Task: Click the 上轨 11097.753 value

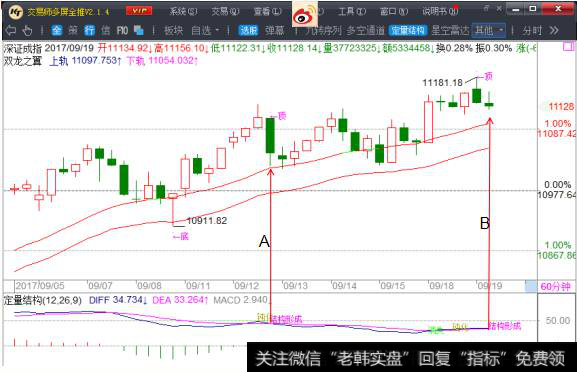Action: coord(85,60)
